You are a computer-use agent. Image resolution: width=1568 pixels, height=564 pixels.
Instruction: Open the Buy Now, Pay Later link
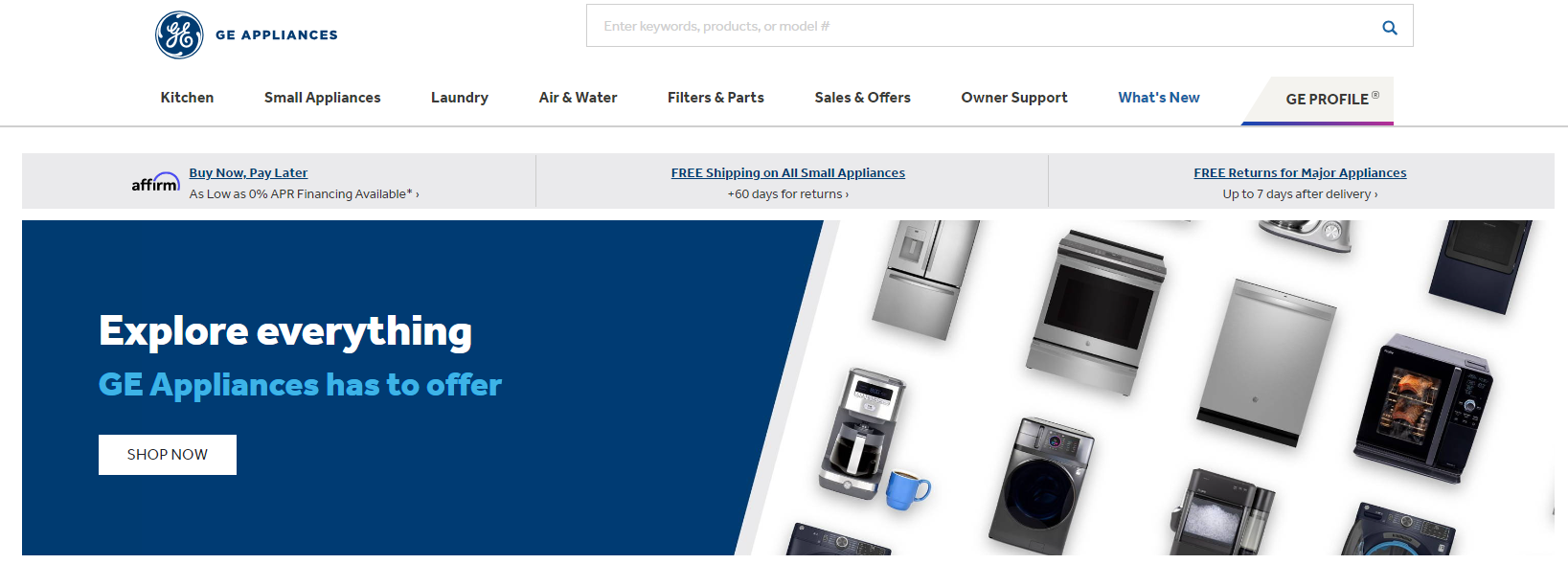pos(248,173)
